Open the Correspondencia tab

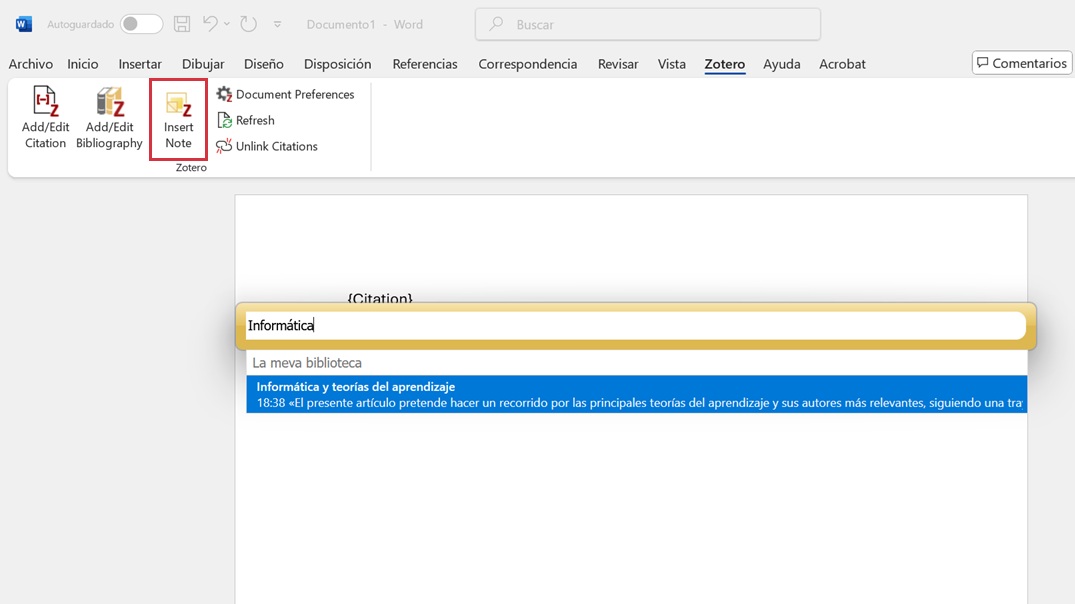point(527,64)
